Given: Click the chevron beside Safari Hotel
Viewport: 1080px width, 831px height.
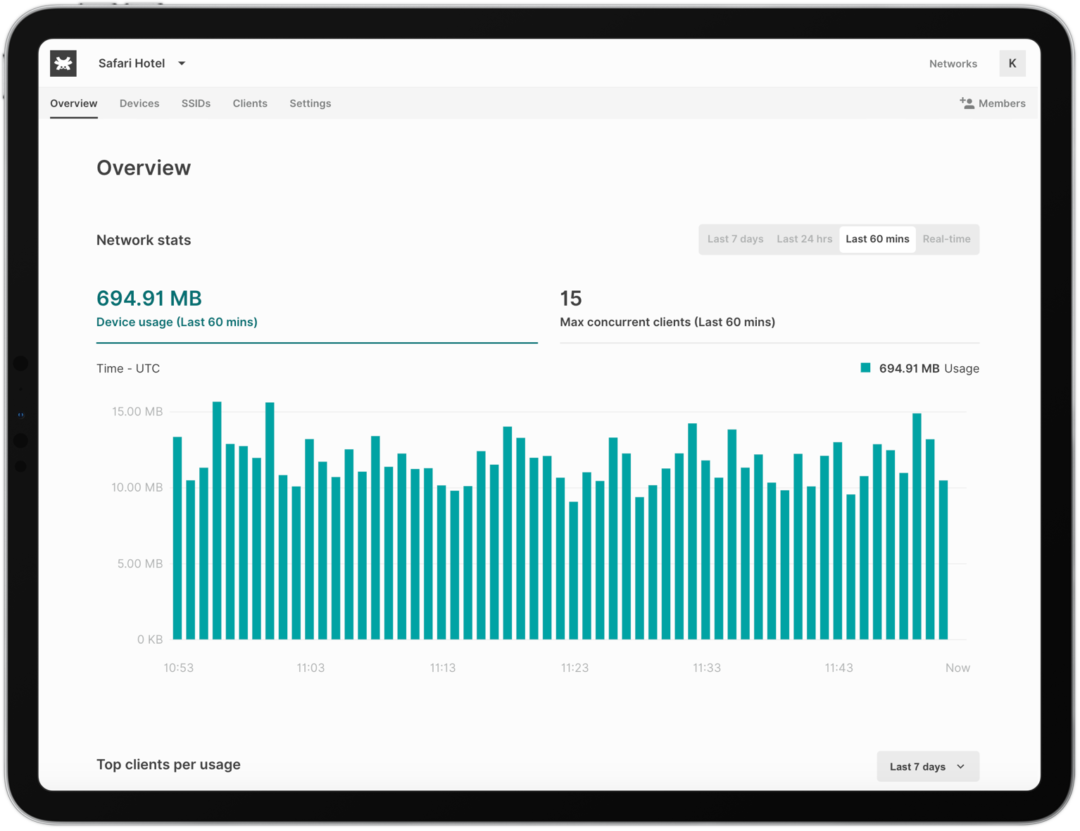Looking at the screenshot, I should click(x=181, y=63).
